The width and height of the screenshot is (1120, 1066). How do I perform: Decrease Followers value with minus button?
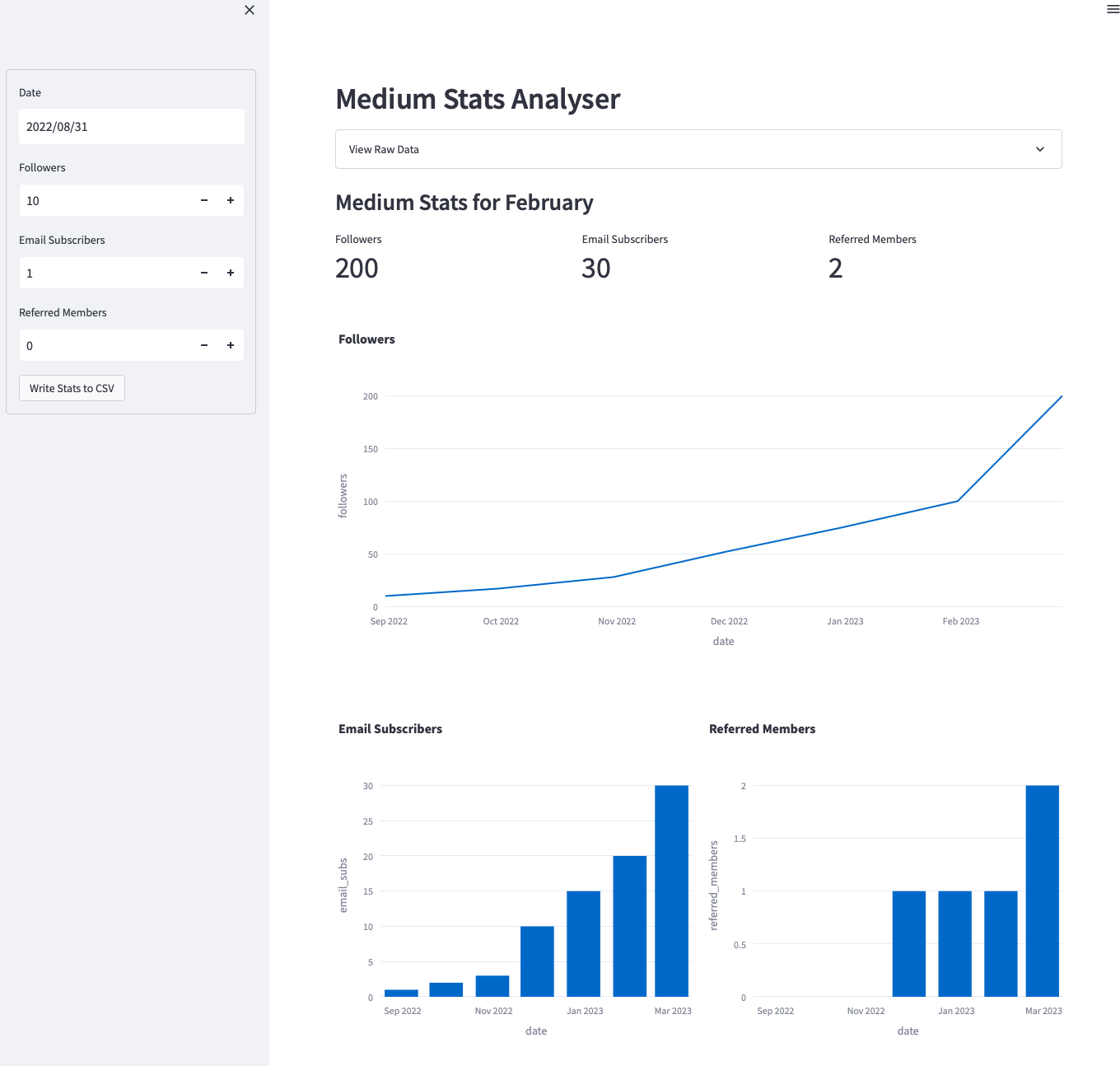click(204, 200)
